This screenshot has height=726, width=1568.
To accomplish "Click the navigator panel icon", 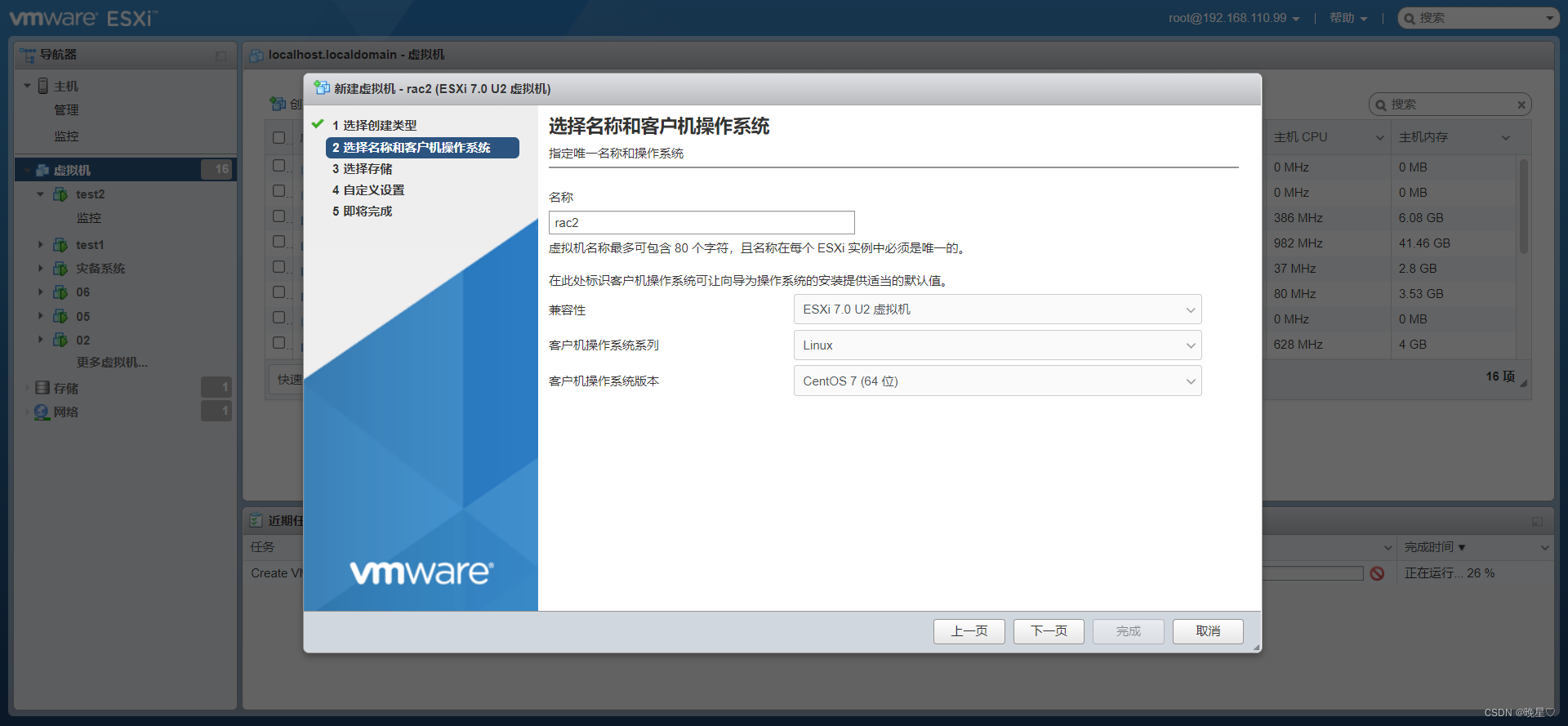I will pos(28,55).
